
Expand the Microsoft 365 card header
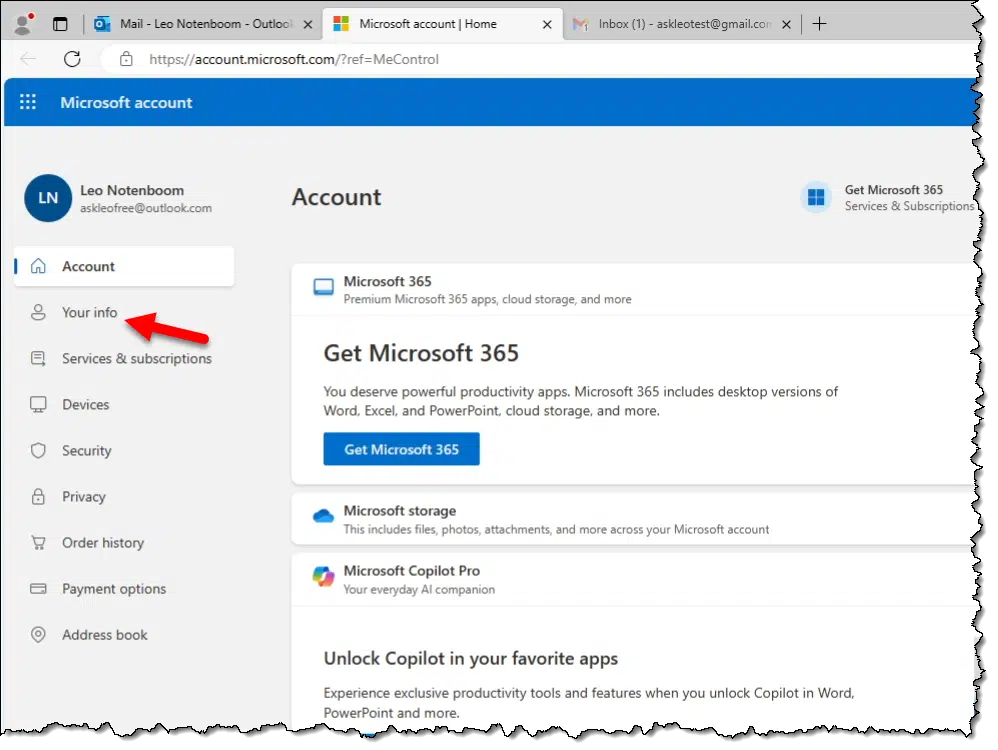coord(633,290)
